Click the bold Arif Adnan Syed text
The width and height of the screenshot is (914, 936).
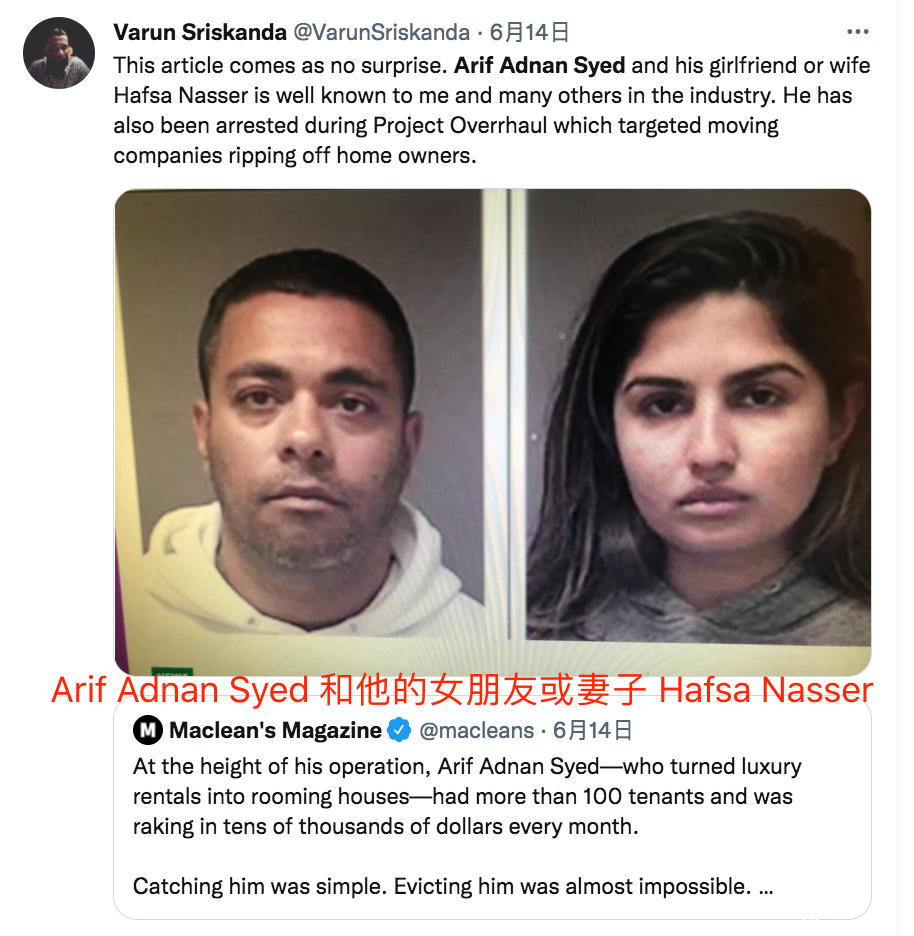point(540,65)
